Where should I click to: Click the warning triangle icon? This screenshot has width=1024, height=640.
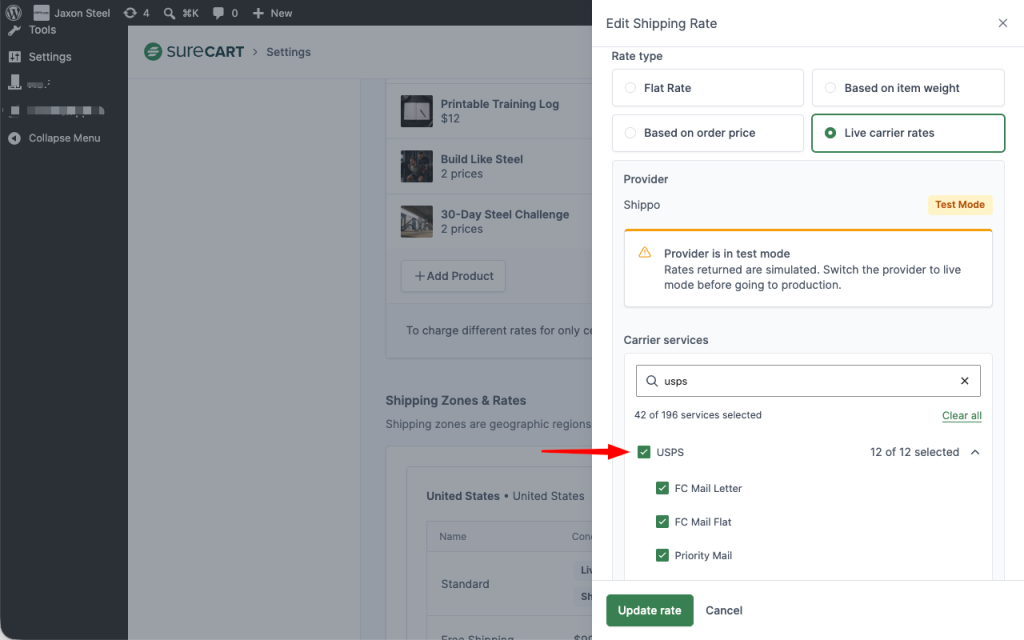click(x=645, y=253)
